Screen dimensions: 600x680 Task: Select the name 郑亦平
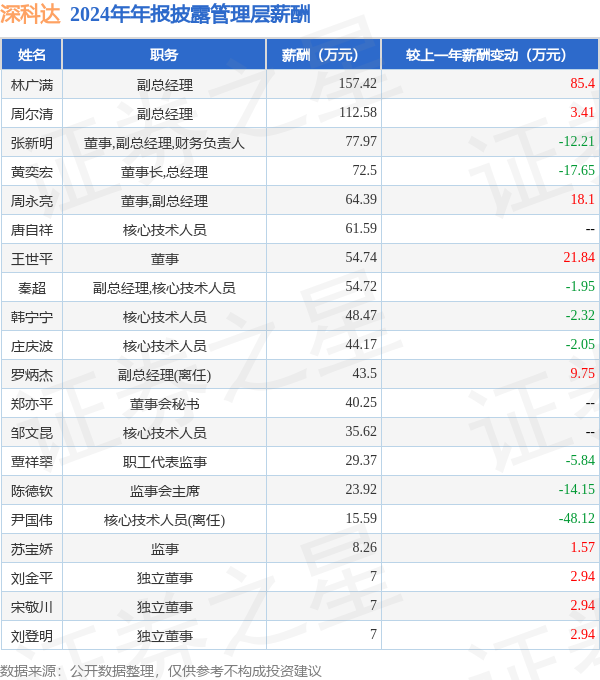click(x=32, y=404)
